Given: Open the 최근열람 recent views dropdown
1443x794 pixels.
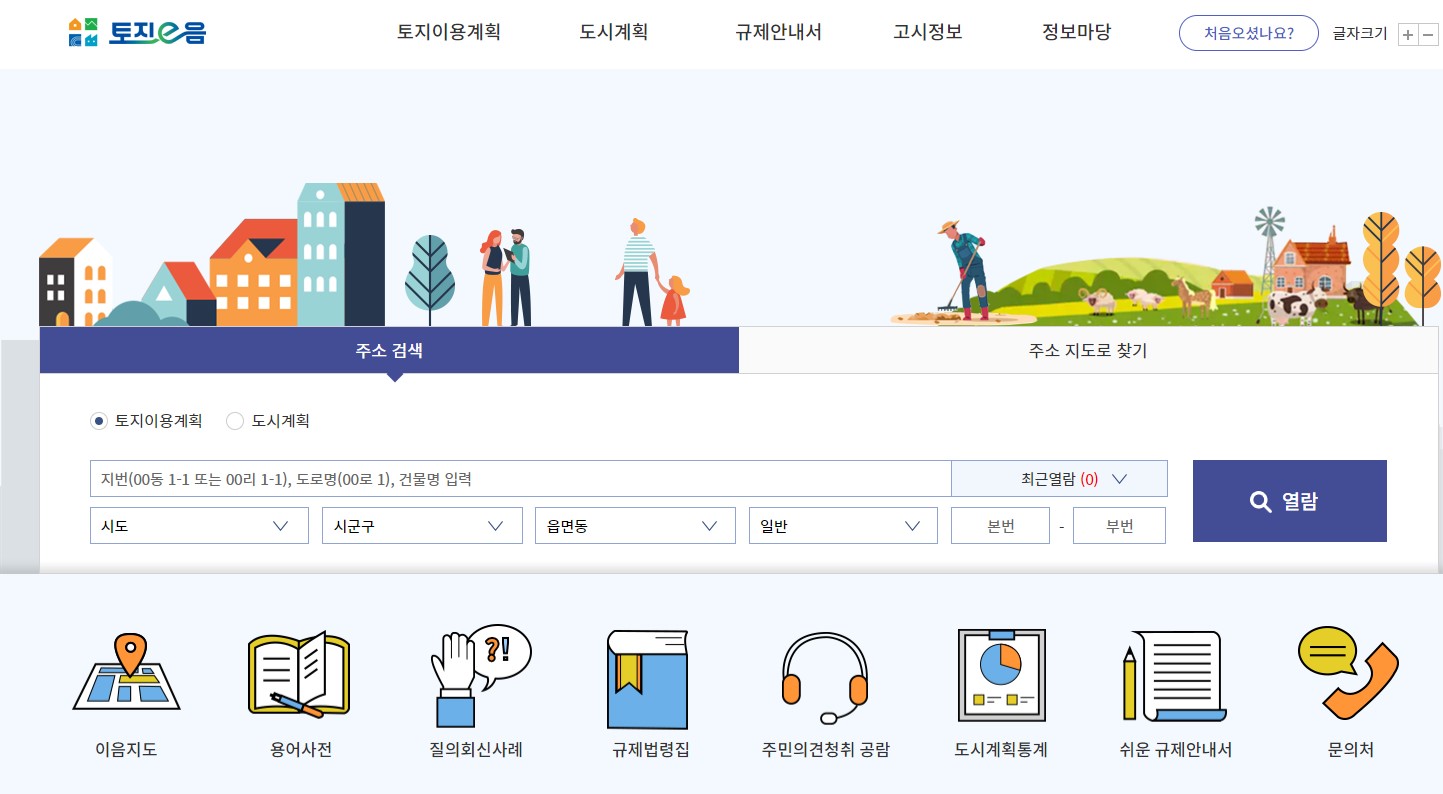Looking at the screenshot, I should tap(1058, 478).
